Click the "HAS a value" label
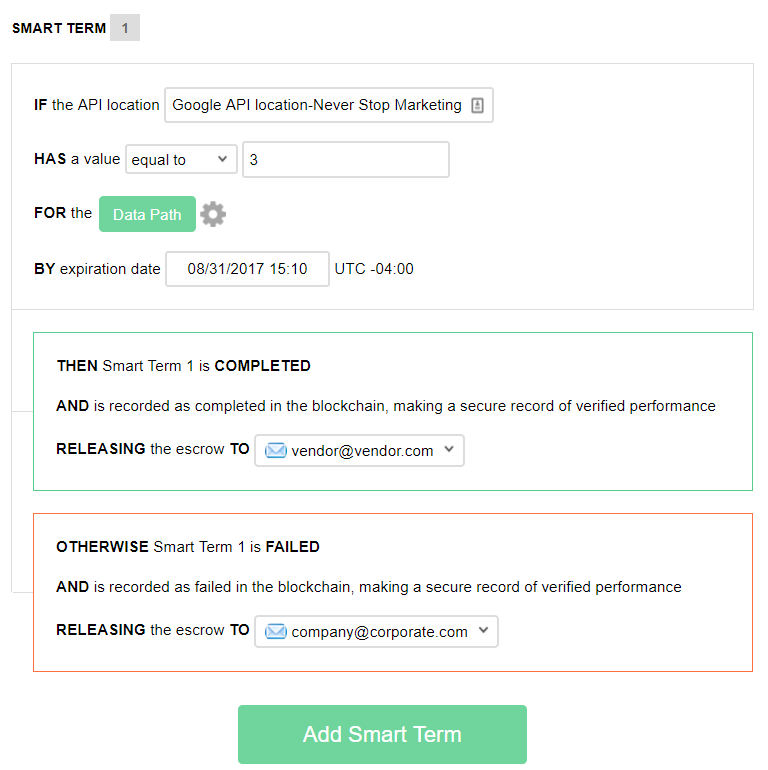Viewport: 768px width, 770px height. [77, 159]
